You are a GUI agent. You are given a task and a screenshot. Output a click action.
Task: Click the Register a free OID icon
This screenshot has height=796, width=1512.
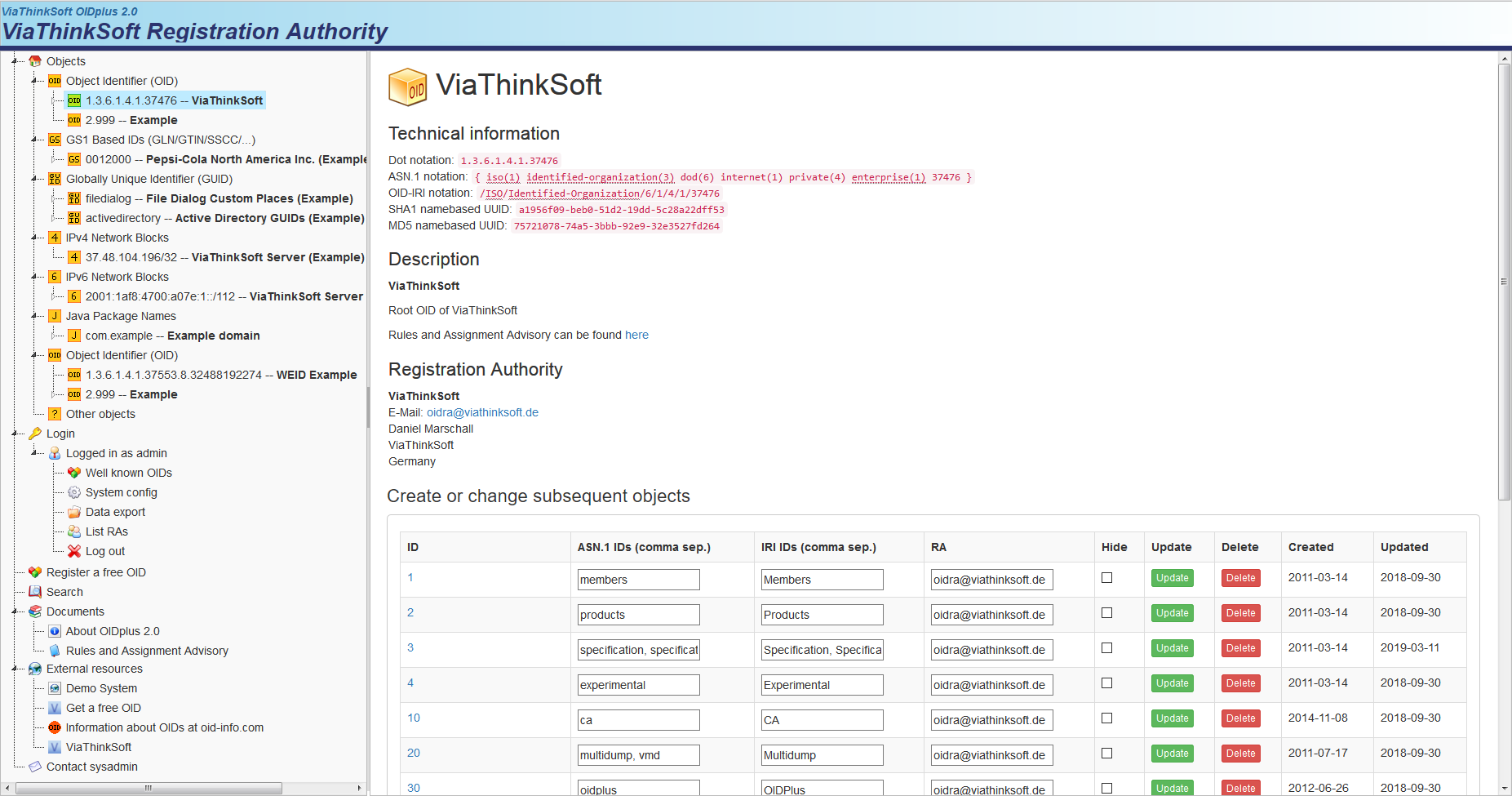[x=35, y=572]
